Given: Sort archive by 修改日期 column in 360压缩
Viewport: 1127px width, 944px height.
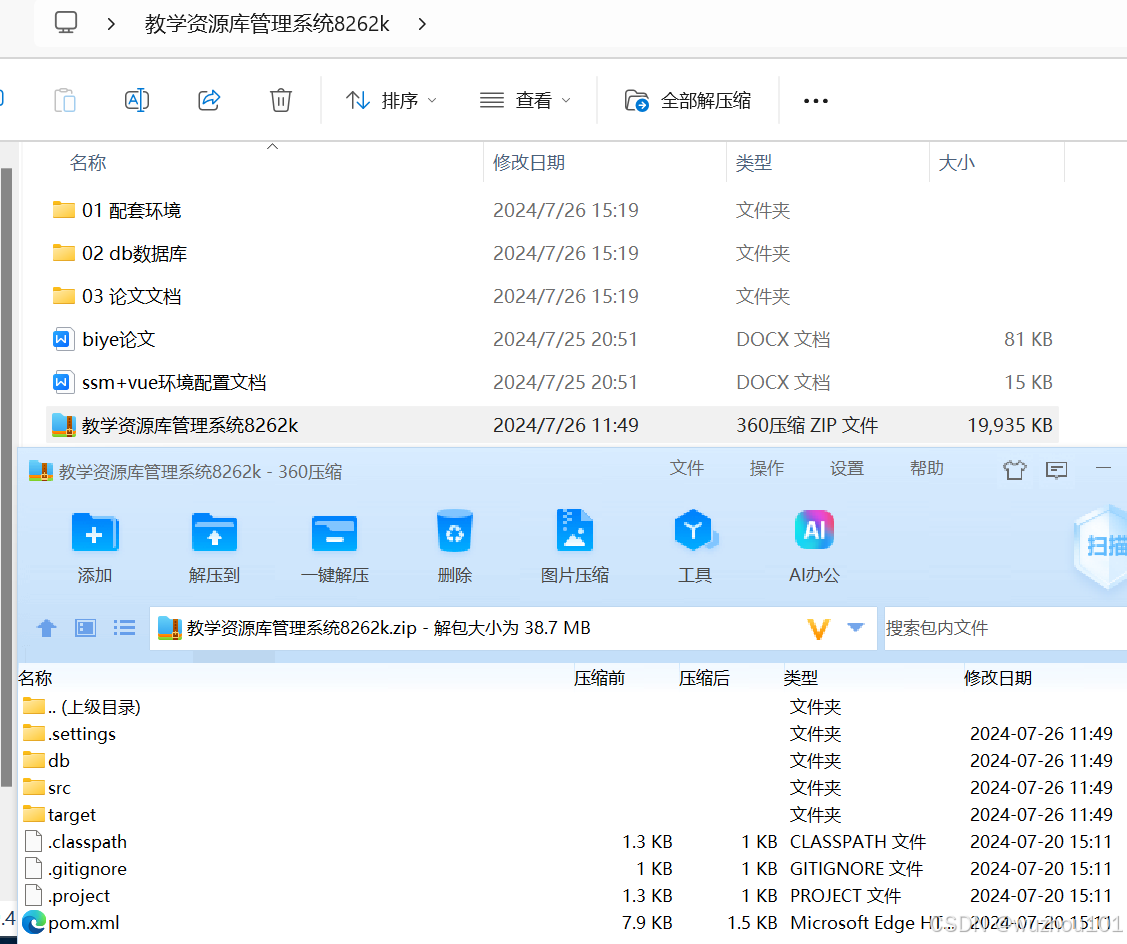Looking at the screenshot, I should [x=998, y=678].
